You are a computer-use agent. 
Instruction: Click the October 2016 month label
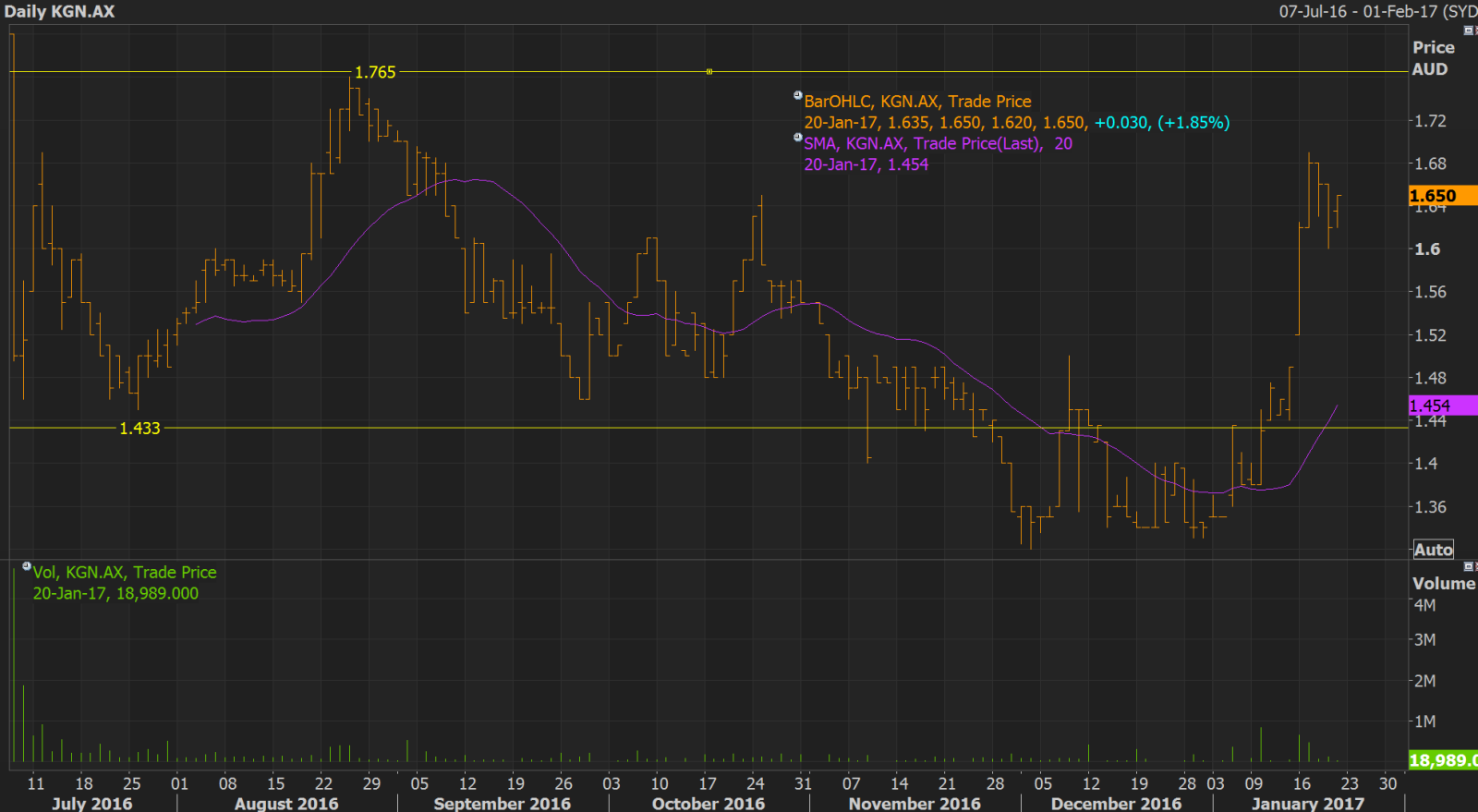point(709,803)
